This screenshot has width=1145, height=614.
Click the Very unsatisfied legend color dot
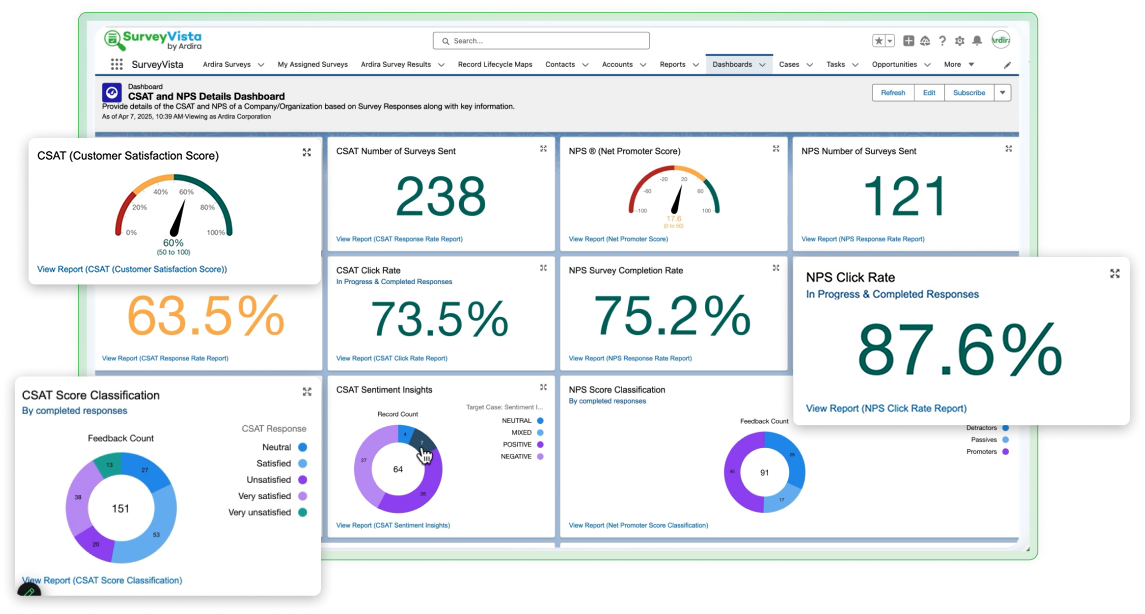(302, 512)
